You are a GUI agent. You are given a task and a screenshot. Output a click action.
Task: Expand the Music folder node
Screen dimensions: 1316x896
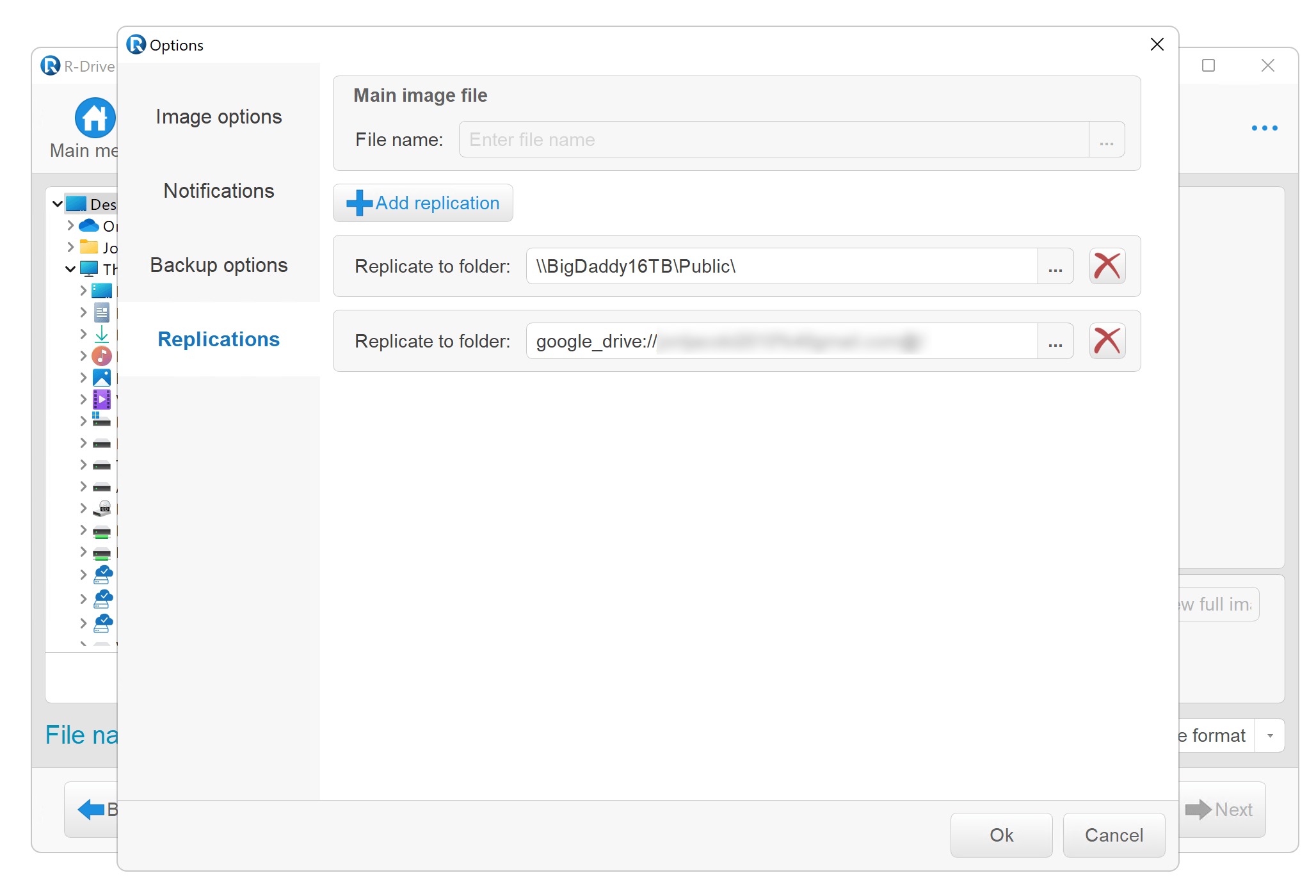point(83,356)
